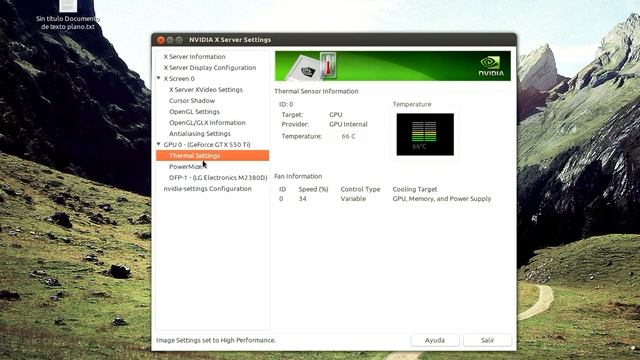Maximize the NVIDIA X Server Settings window

point(179,40)
